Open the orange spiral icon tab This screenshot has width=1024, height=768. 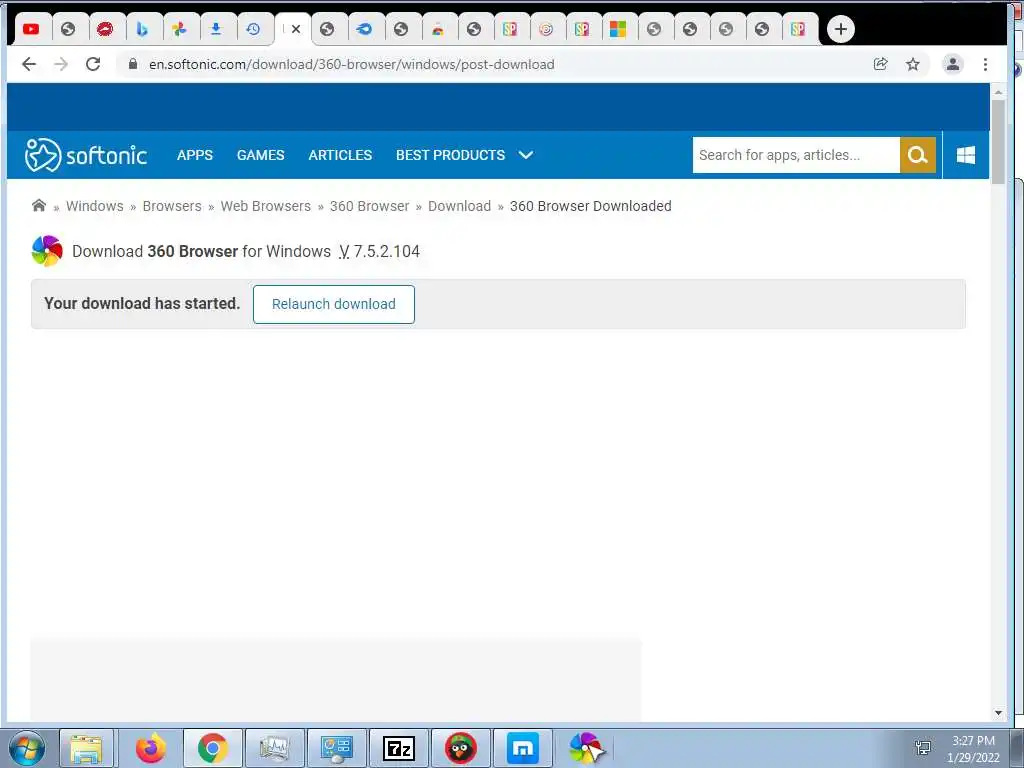click(546, 29)
